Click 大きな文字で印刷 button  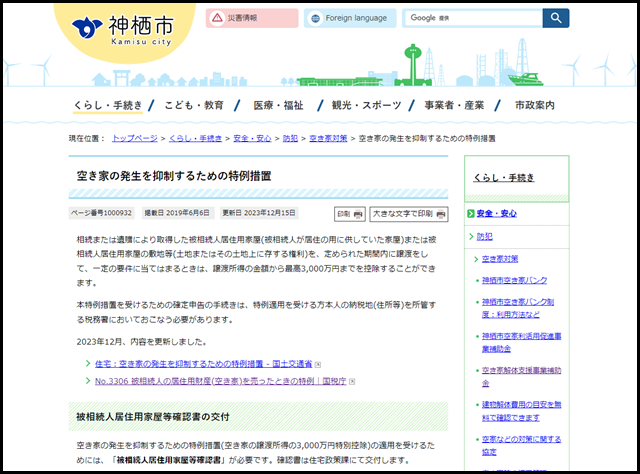[x=409, y=214]
